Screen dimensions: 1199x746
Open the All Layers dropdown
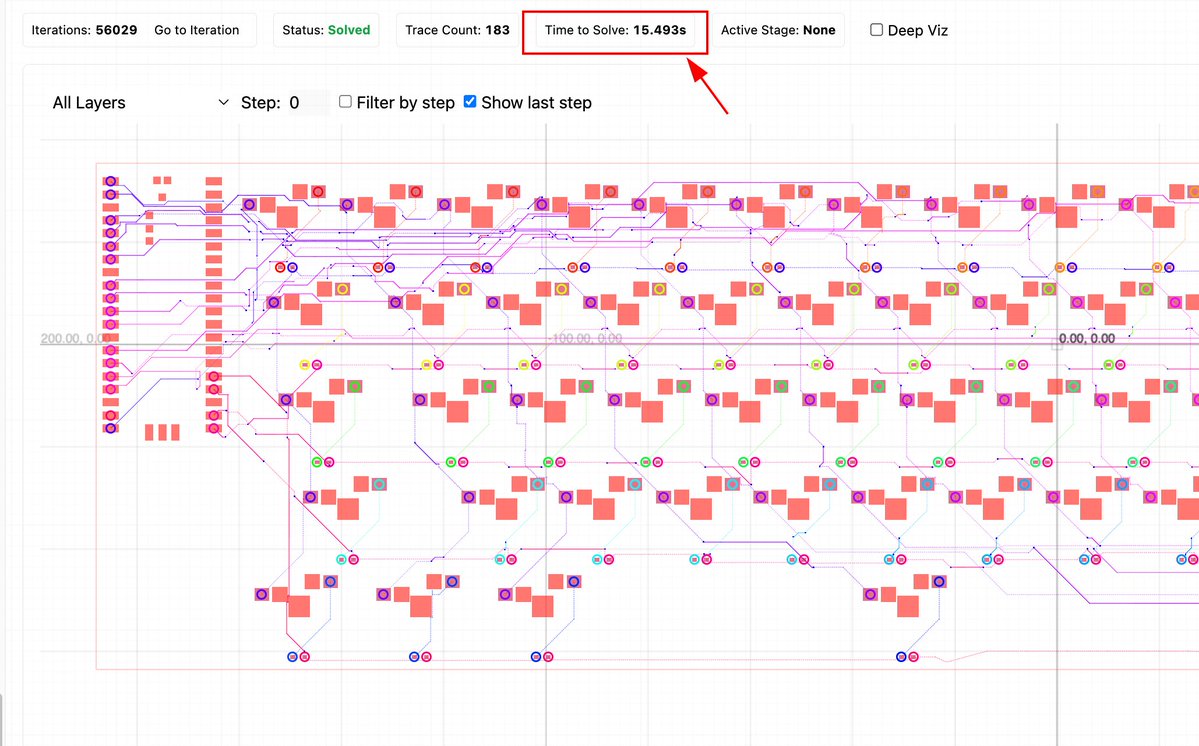point(140,102)
